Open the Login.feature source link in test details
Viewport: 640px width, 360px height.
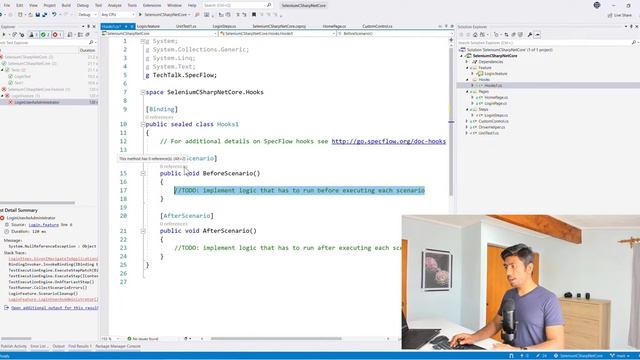(44, 225)
